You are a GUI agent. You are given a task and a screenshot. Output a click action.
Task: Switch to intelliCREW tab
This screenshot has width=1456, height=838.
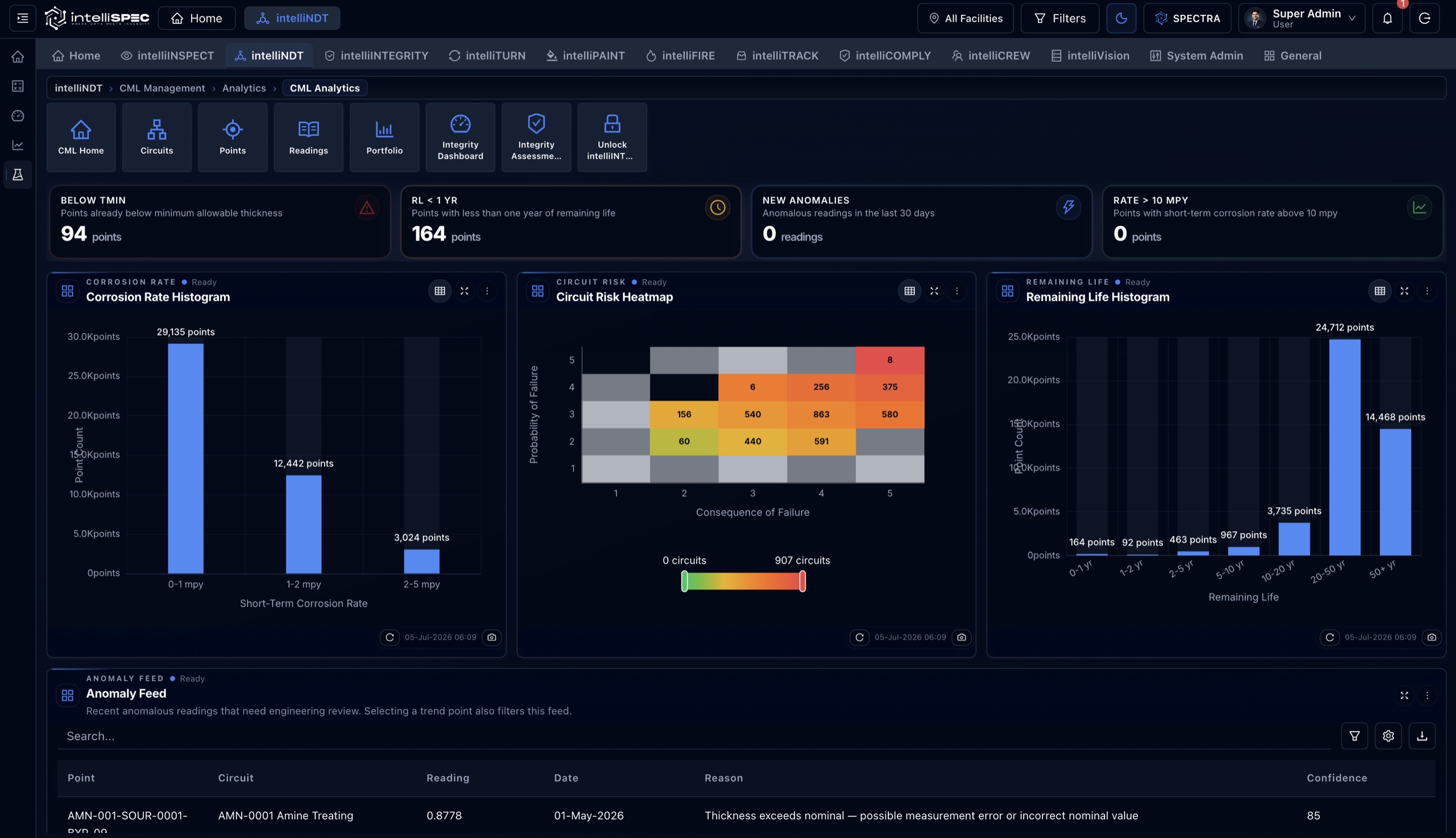991,56
